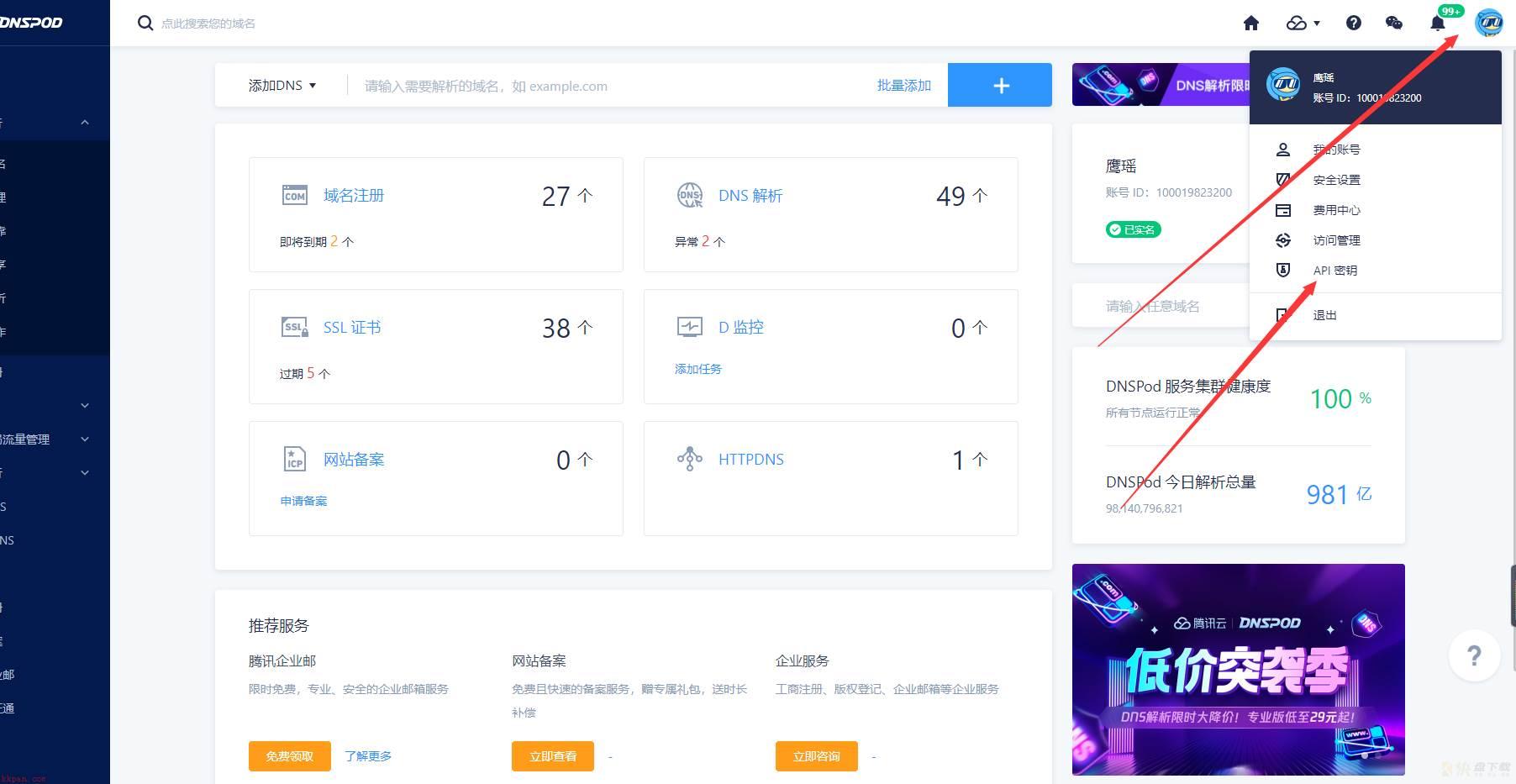Open the WeChat icon in header
Viewport: 1516px width, 784px height.
pos(1394,23)
